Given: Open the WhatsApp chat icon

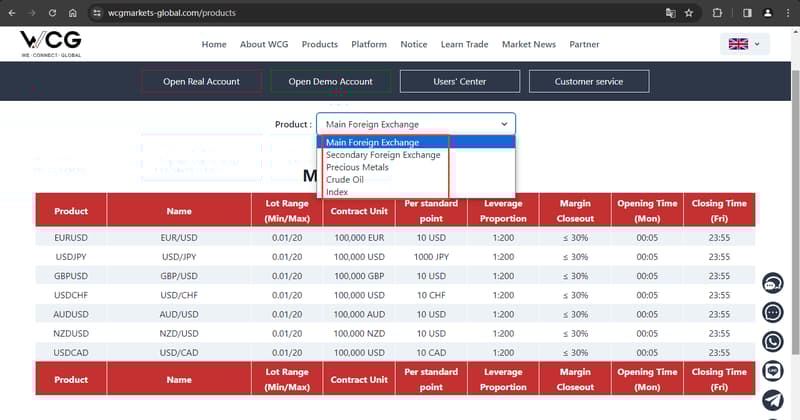Looking at the screenshot, I should 772,342.
